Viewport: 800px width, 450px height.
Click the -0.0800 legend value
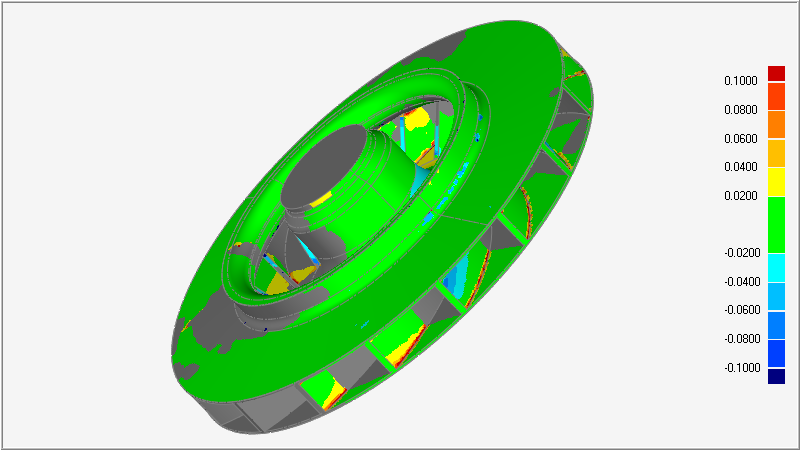click(x=742, y=339)
